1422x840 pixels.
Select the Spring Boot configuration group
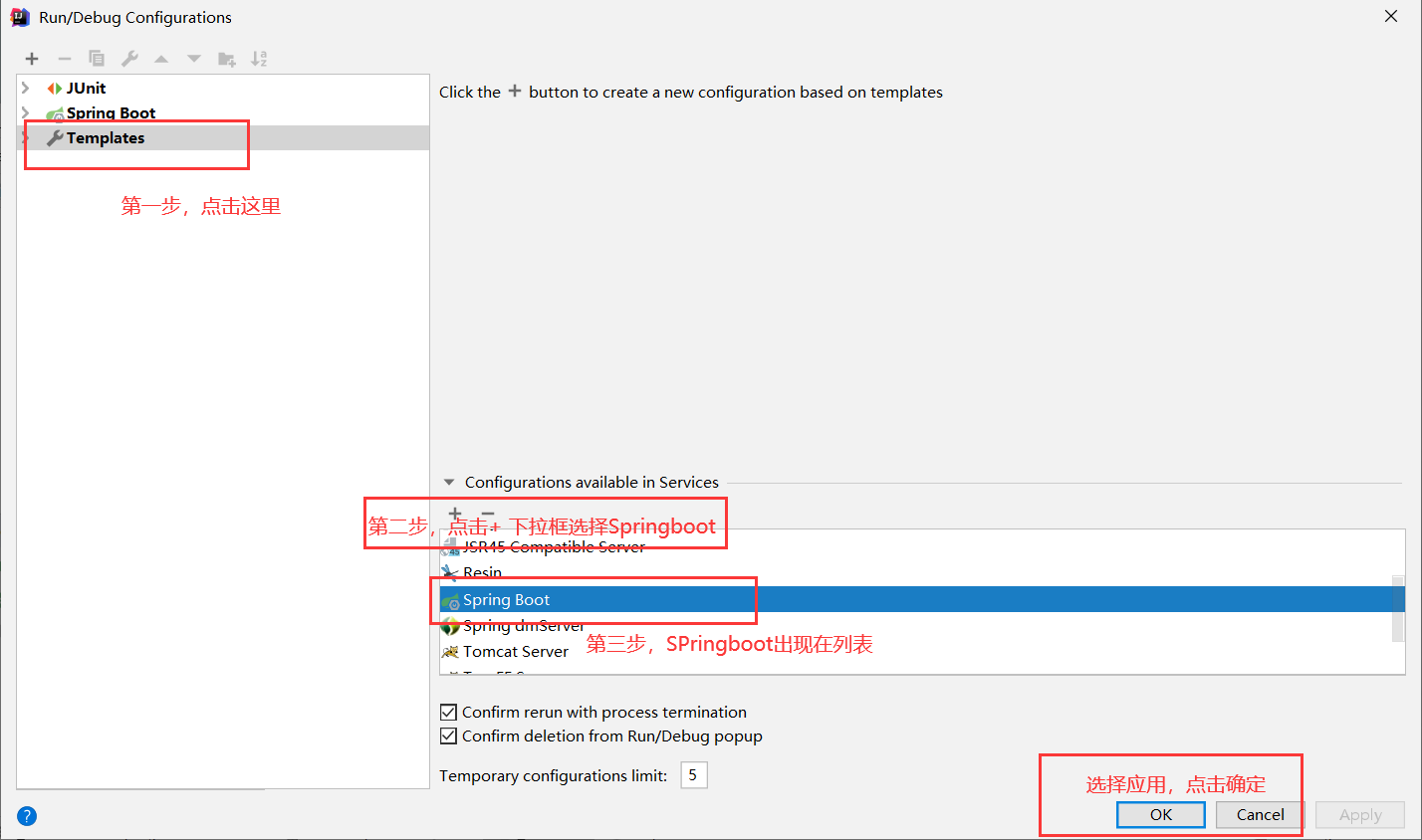[x=223, y=112]
